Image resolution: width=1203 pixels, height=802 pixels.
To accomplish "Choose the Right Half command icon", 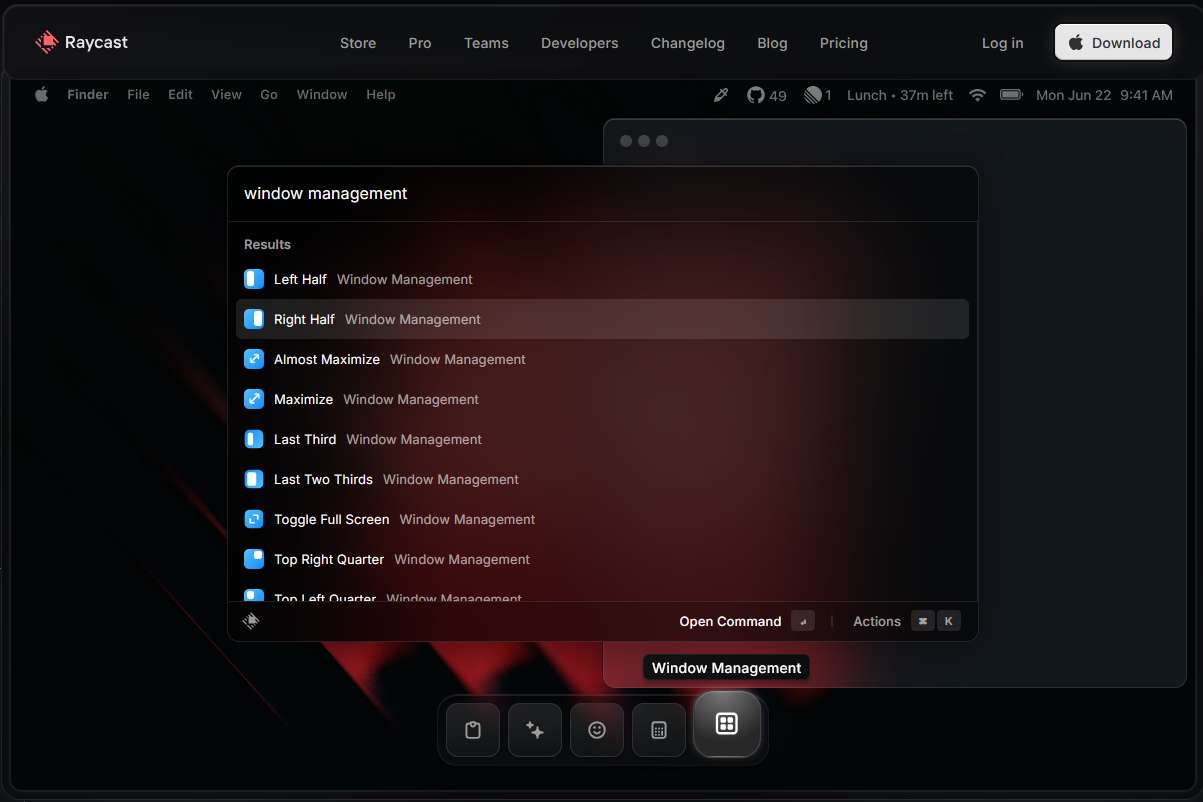I will [x=254, y=319].
